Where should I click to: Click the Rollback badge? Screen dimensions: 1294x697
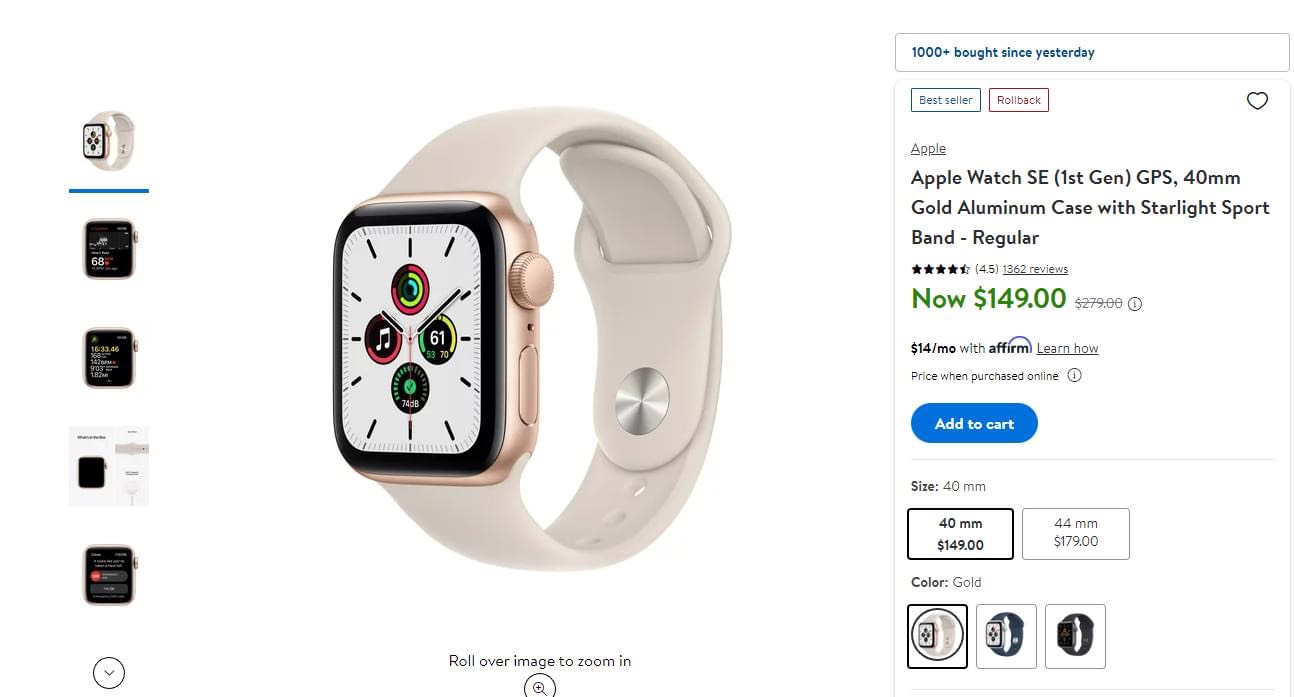1019,100
